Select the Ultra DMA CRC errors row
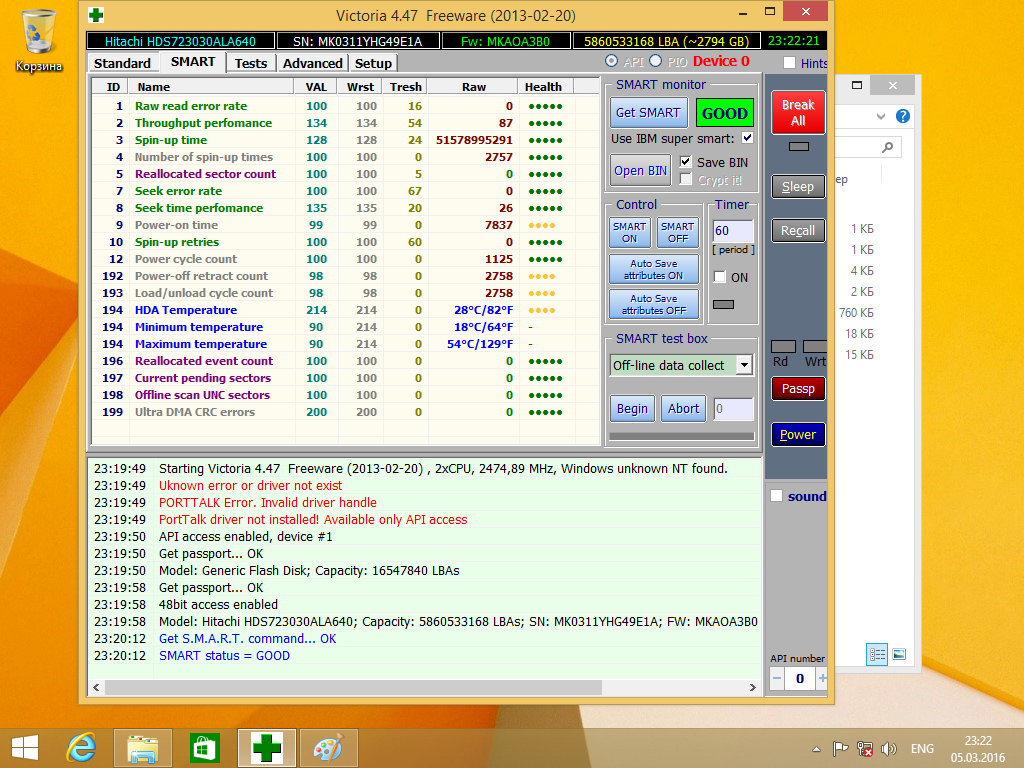 click(x=345, y=412)
